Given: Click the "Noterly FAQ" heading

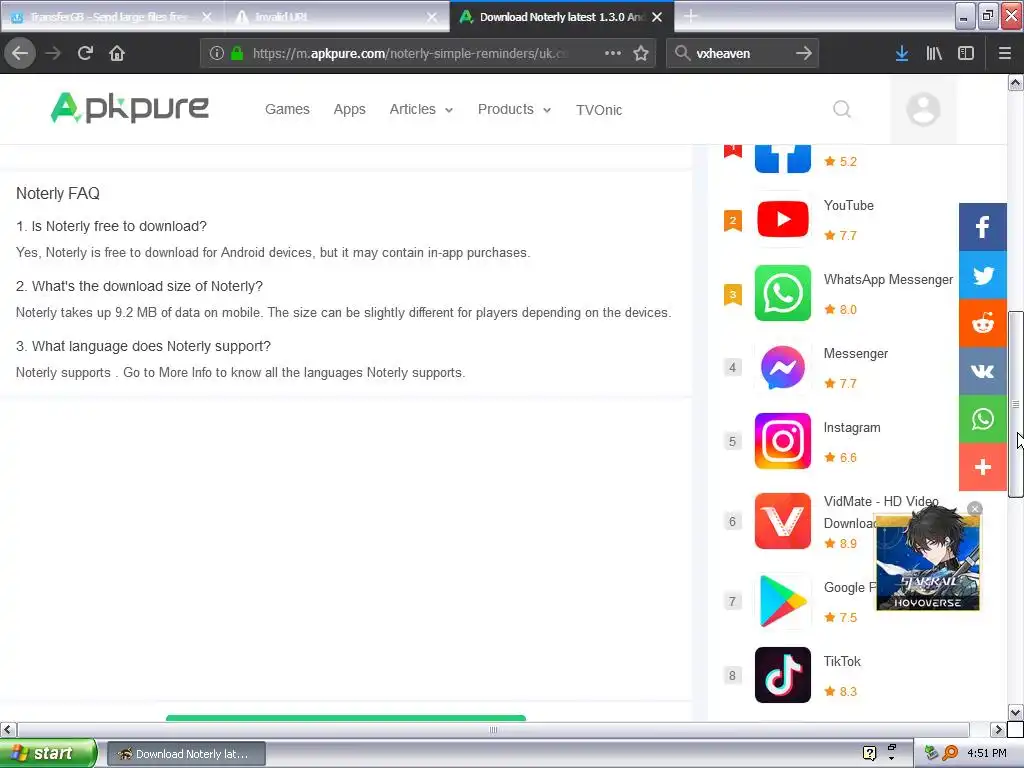Looking at the screenshot, I should click(x=57, y=193).
